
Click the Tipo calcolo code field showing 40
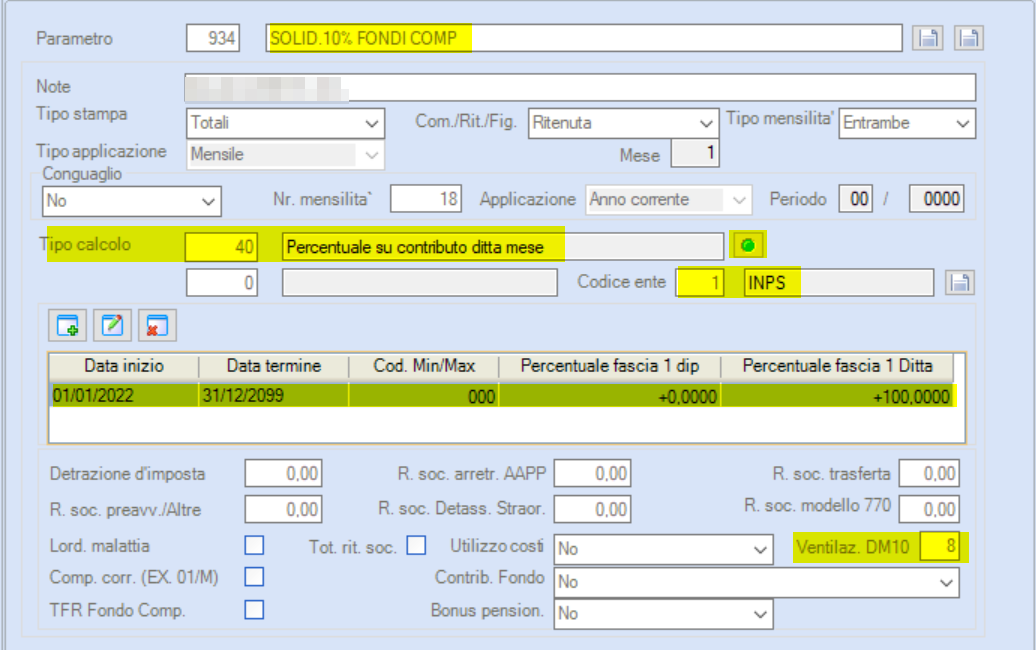point(221,246)
